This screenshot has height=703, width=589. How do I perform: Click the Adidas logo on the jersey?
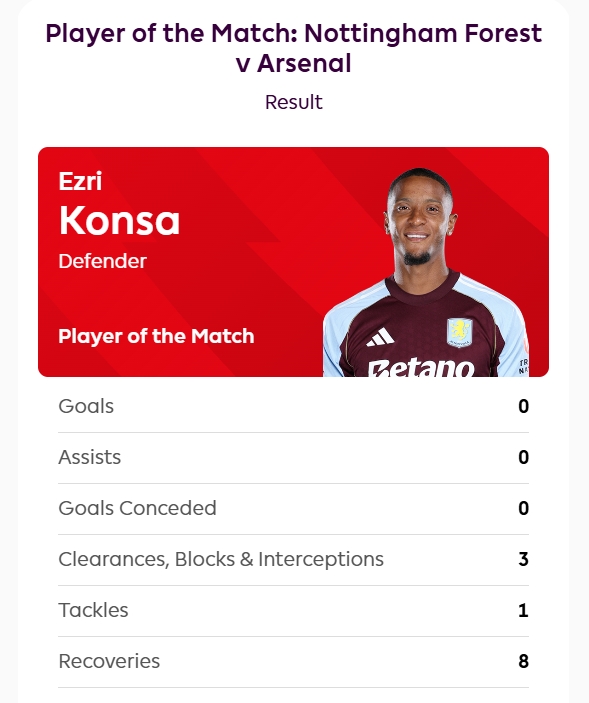tap(380, 337)
